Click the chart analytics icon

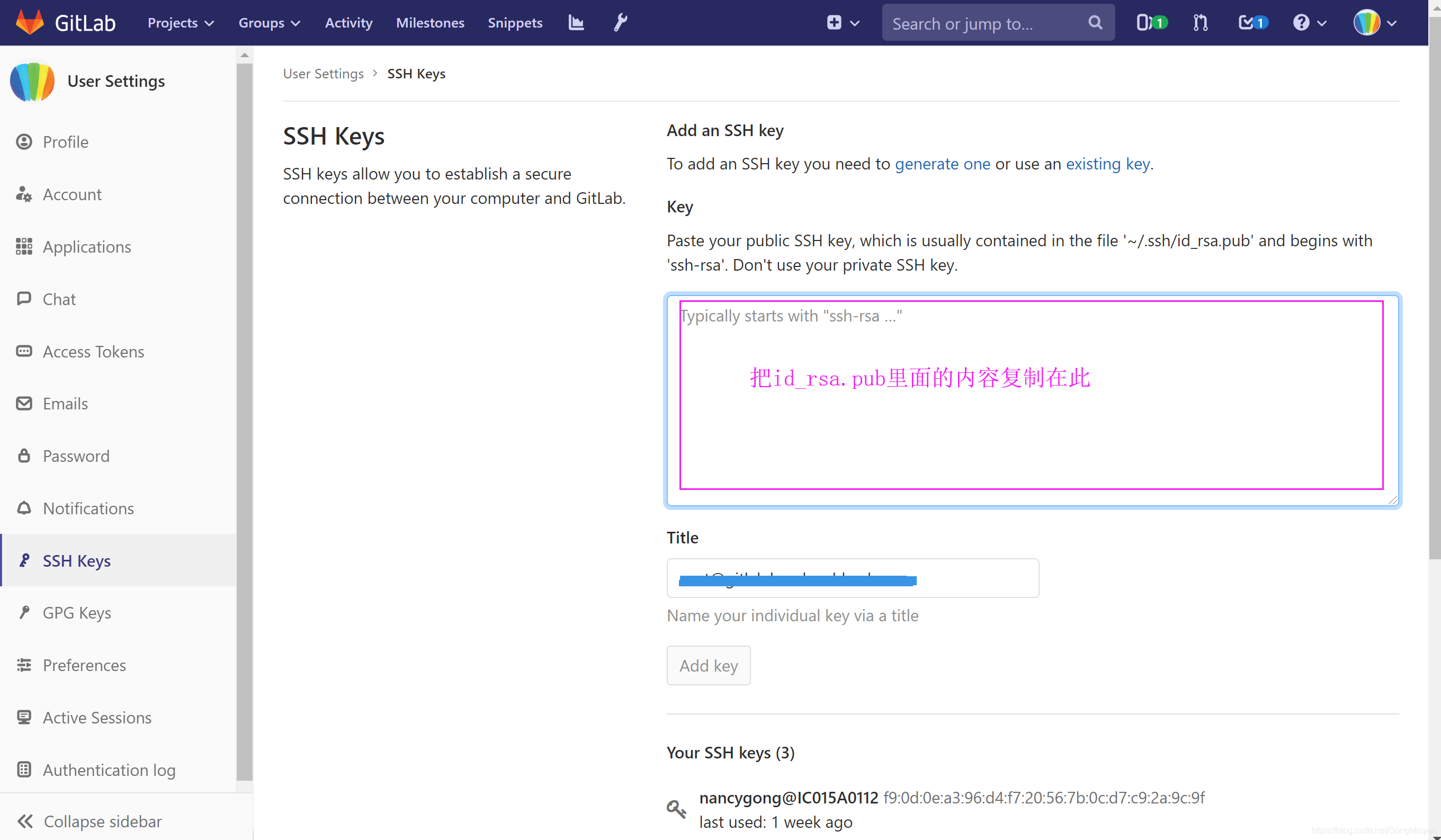click(577, 23)
